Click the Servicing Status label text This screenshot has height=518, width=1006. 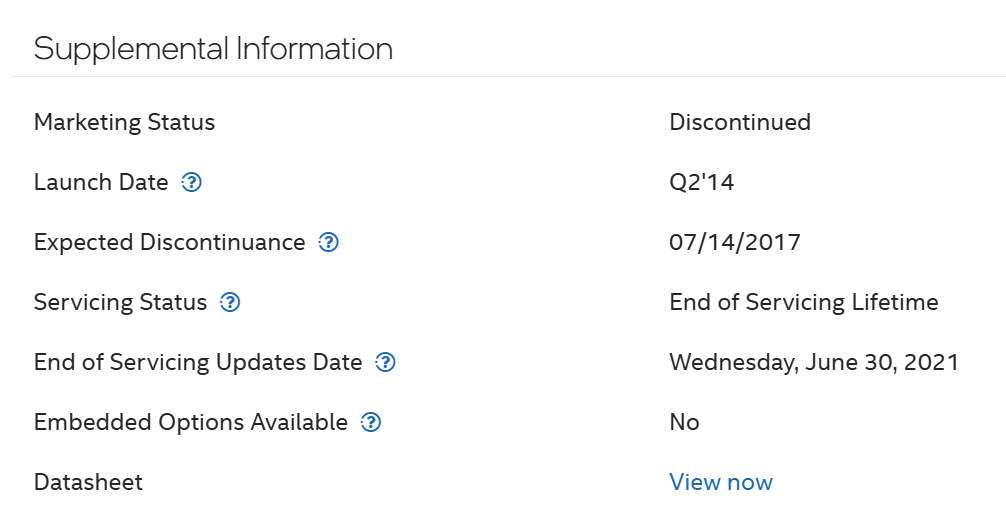pyautogui.click(x=120, y=303)
